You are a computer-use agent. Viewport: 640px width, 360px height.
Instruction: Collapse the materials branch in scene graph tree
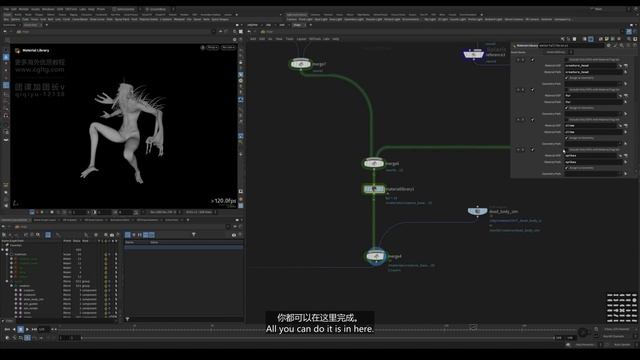[7, 254]
